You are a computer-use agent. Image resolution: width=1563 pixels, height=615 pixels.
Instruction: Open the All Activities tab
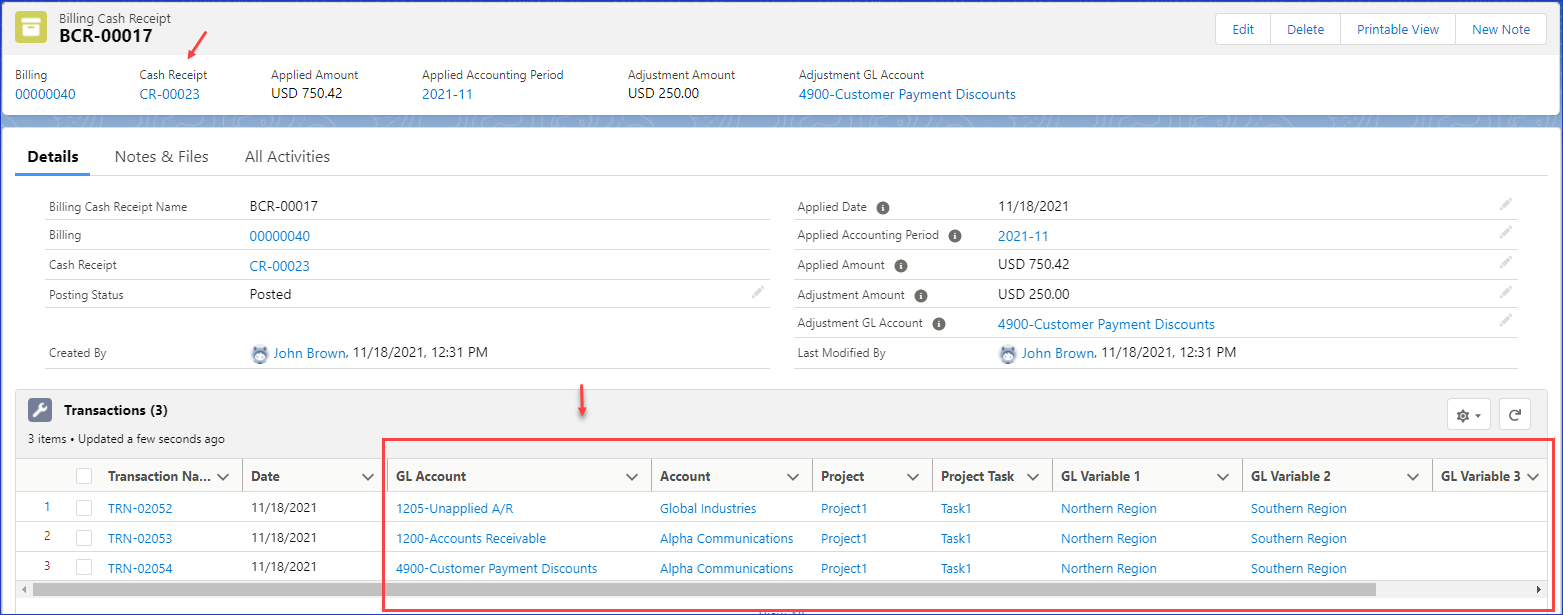[x=287, y=157]
